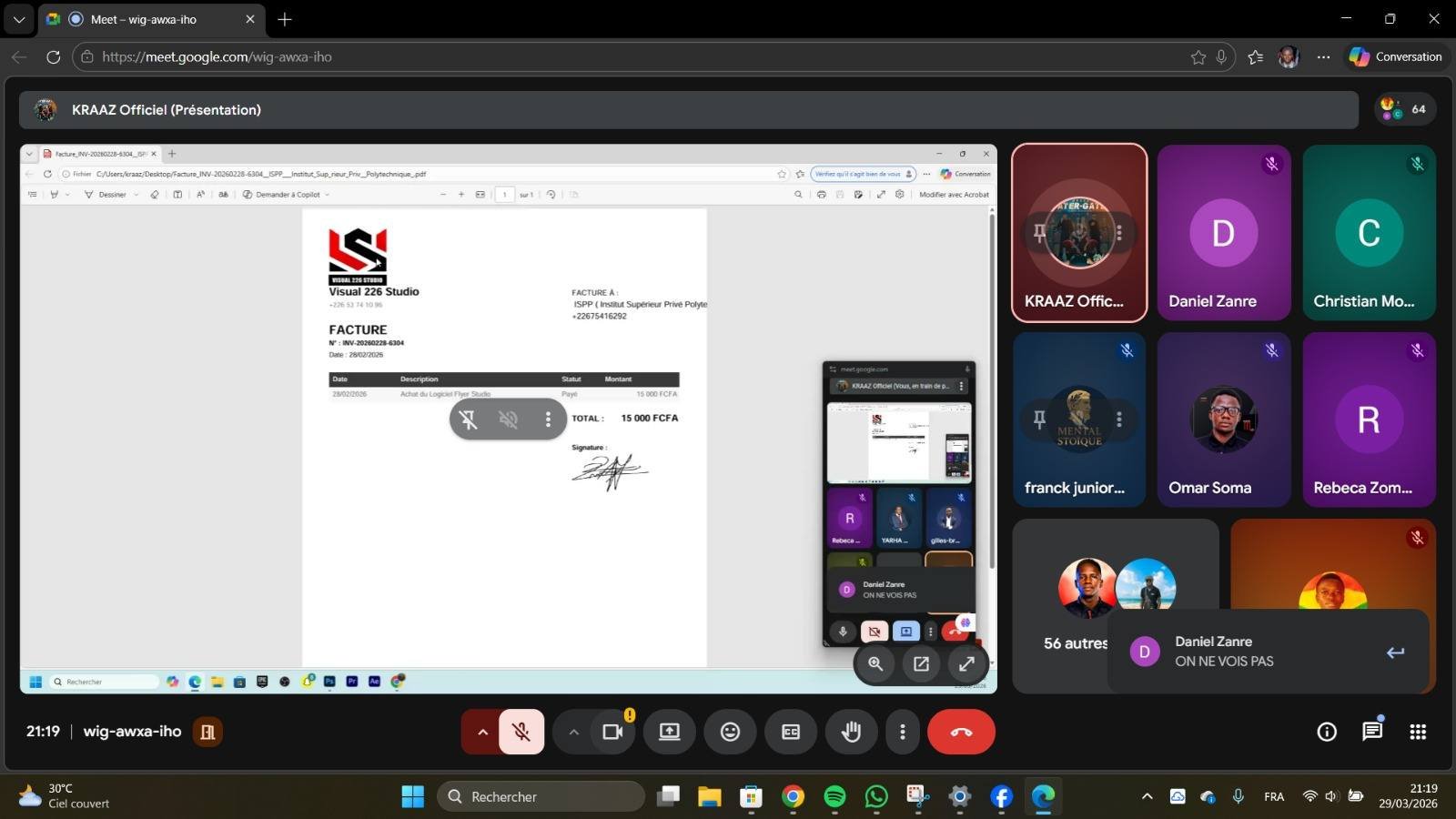The image size is (1456, 819).
Task: Zoom into the presentation with magnifier
Action: [875, 663]
